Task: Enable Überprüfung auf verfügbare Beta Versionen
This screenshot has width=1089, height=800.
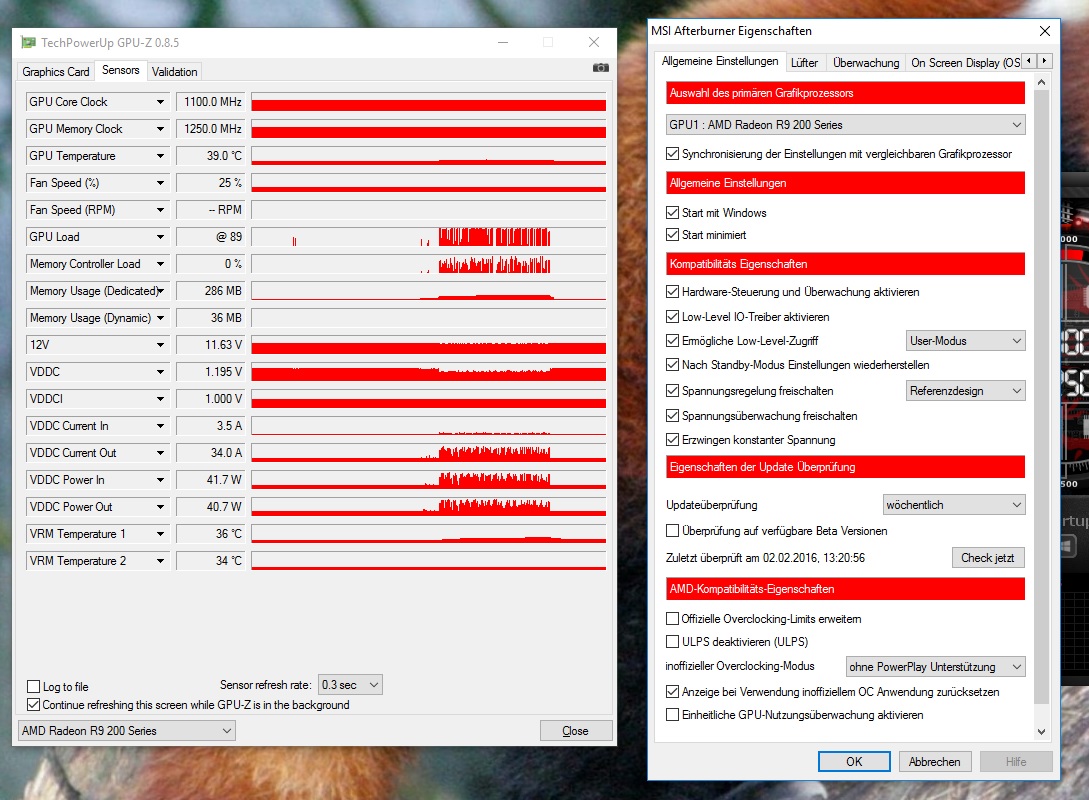Action: pos(672,531)
